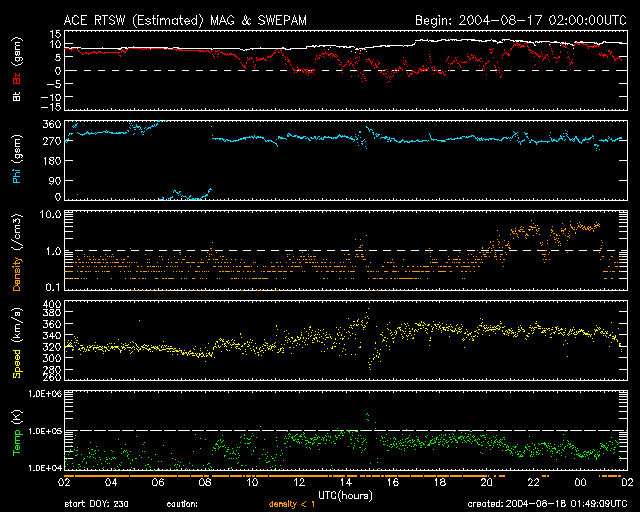This screenshot has height=512, width=640.
Task: Click the '-15' tick on Bt Bz axis
Action: click(51, 107)
